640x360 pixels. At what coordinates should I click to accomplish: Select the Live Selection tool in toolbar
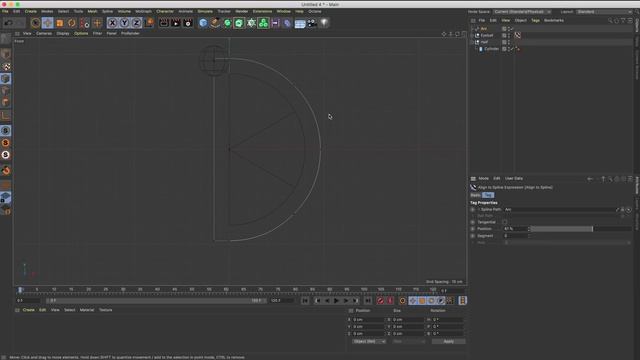(36, 23)
